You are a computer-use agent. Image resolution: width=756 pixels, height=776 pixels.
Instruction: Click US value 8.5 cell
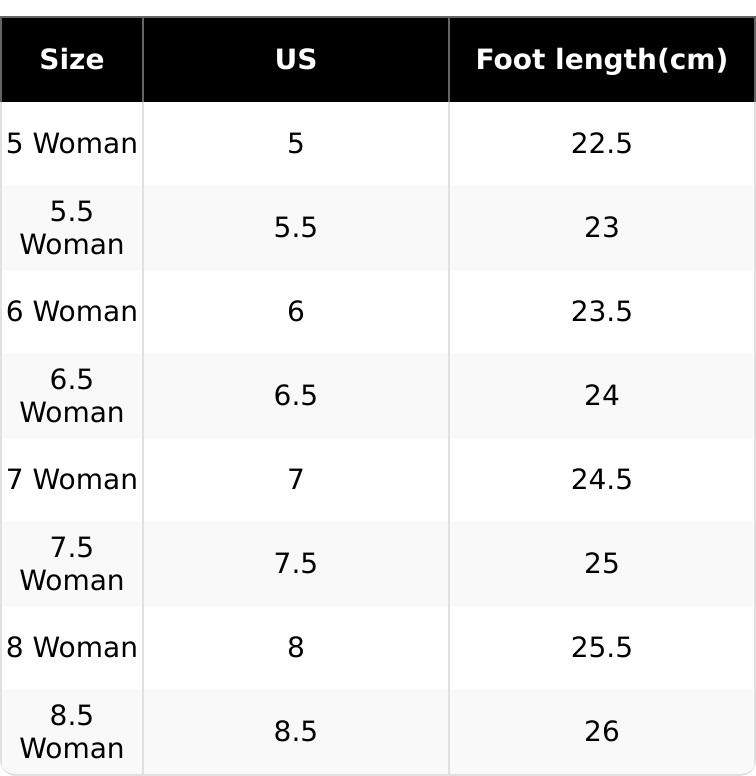point(296,732)
